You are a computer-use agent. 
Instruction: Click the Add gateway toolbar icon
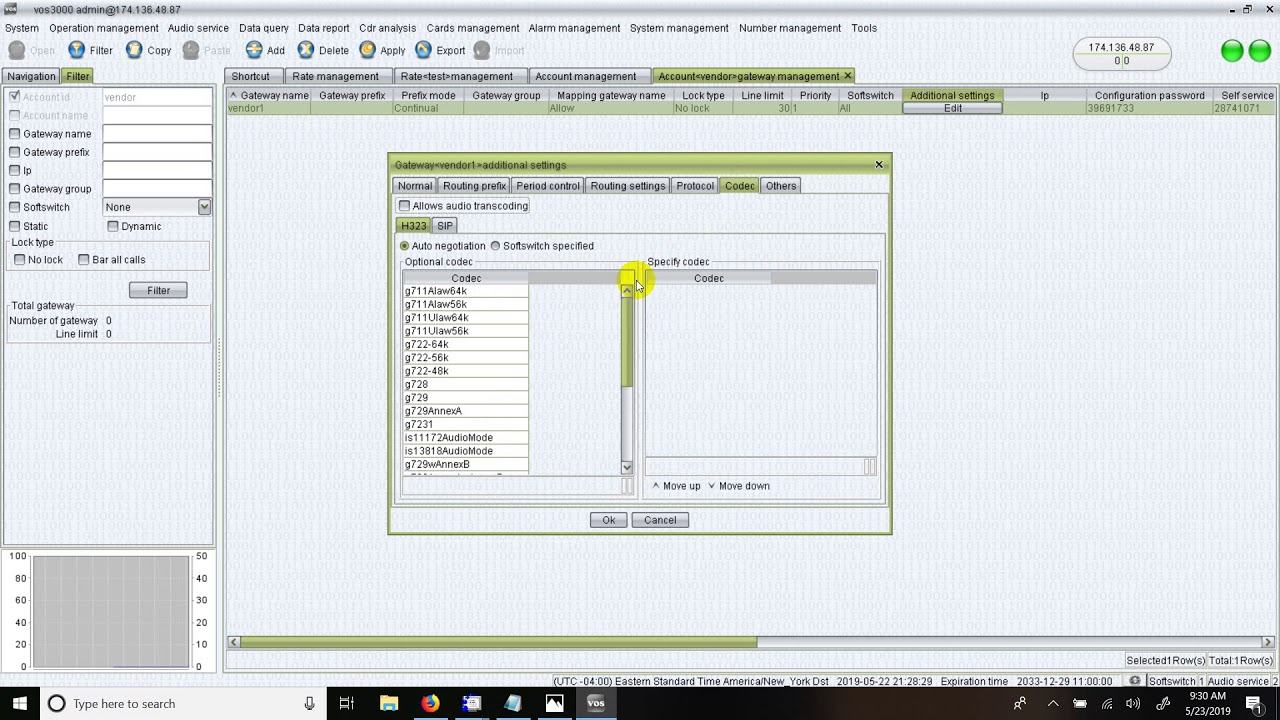point(254,50)
